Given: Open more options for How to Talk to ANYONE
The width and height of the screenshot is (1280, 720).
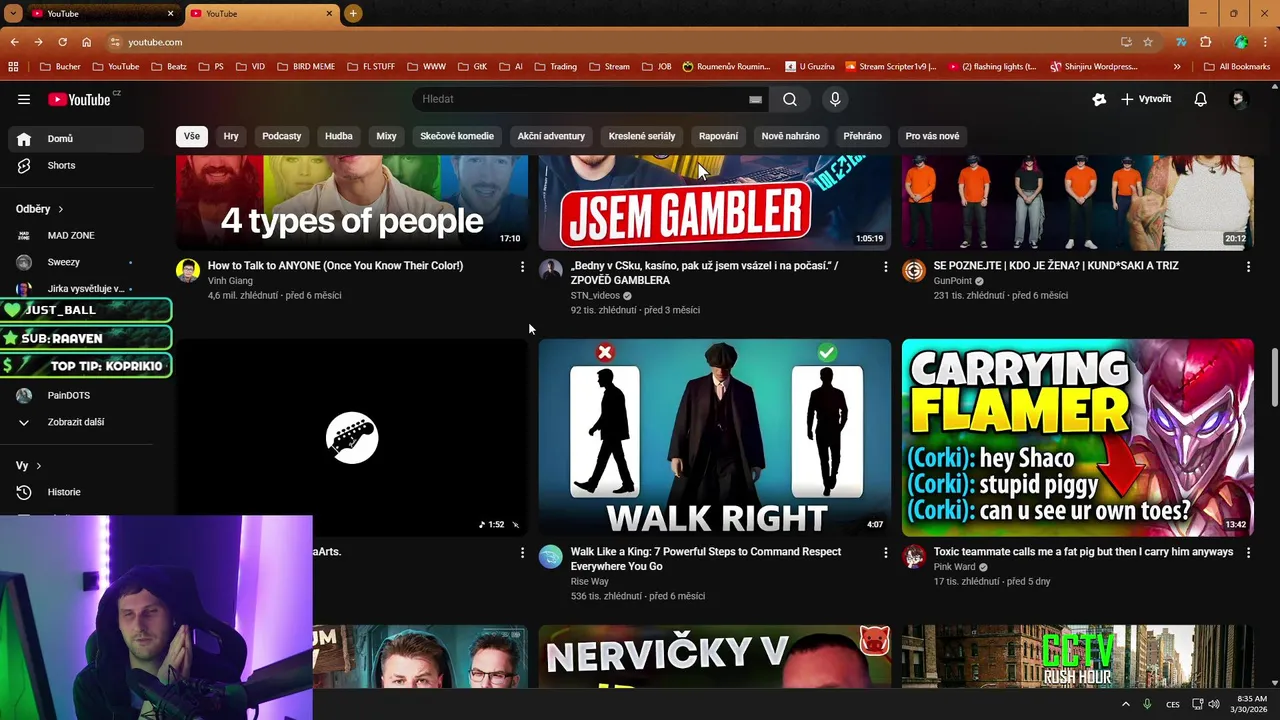Looking at the screenshot, I should [x=521, y=266].
